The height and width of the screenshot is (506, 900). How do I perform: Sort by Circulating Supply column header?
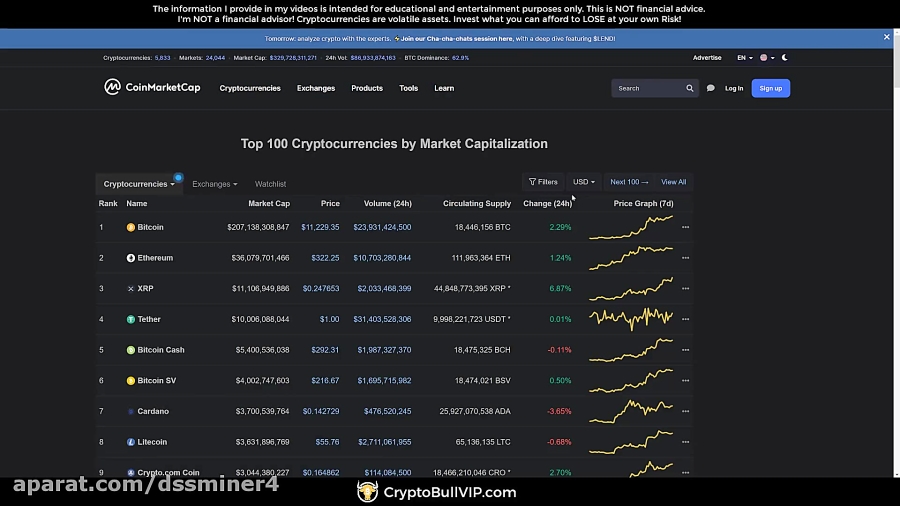tap(476, 204)
